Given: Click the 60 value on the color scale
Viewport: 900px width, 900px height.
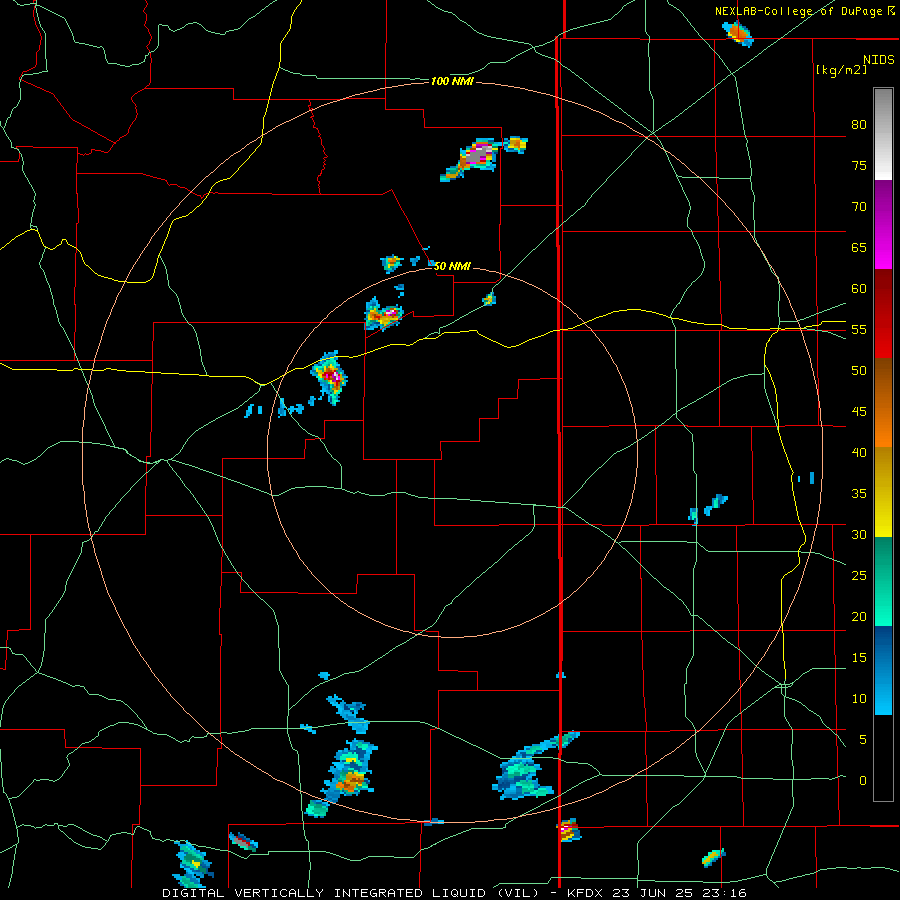Looking at the screenshot, I should (x=859, y=289).
